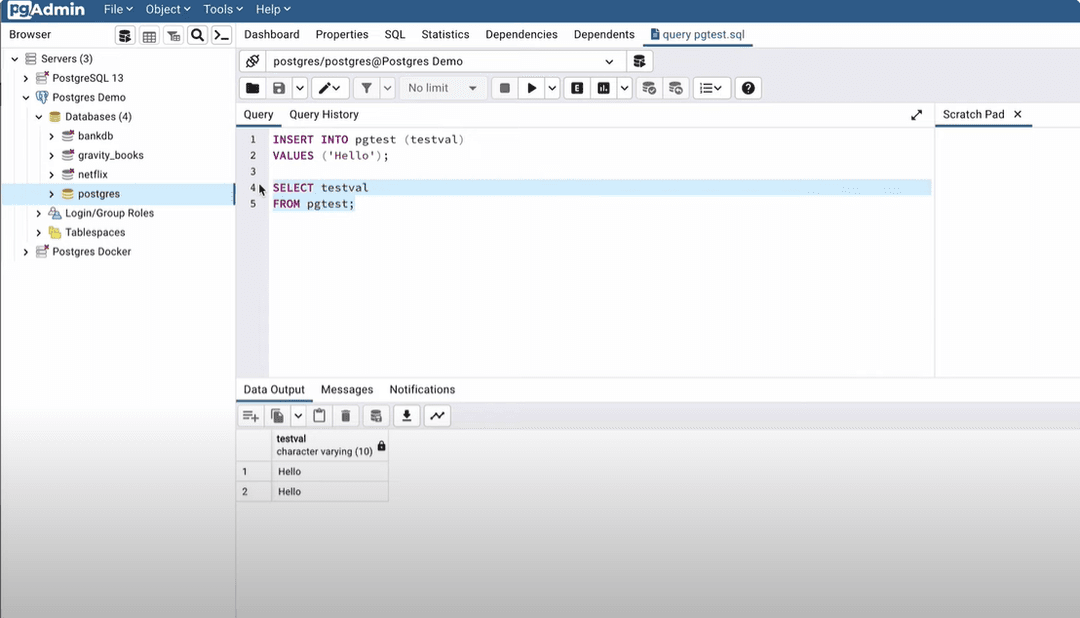
Task: Click the Commit transaction icon
Action: 649,88
